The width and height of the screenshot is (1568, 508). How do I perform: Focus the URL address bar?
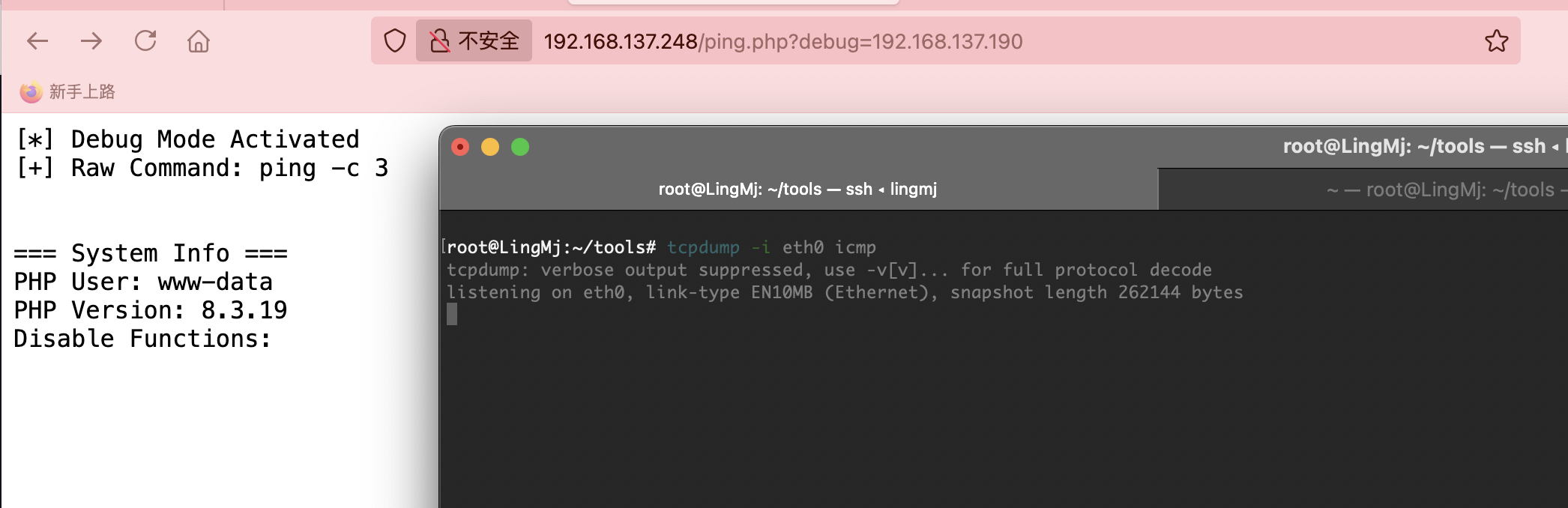[783, 41]
